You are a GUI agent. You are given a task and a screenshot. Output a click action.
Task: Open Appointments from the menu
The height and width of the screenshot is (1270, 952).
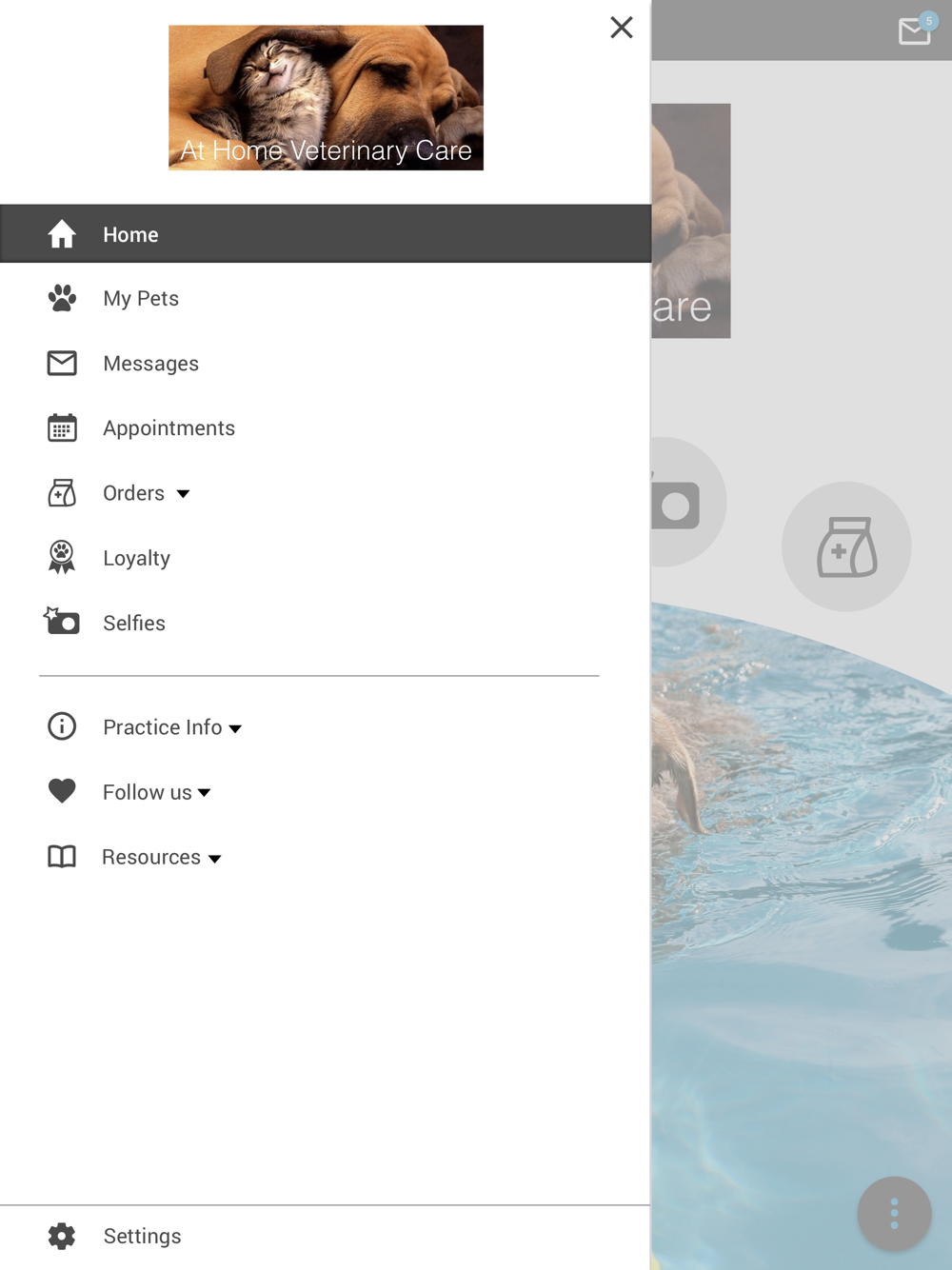coord(326,427)
